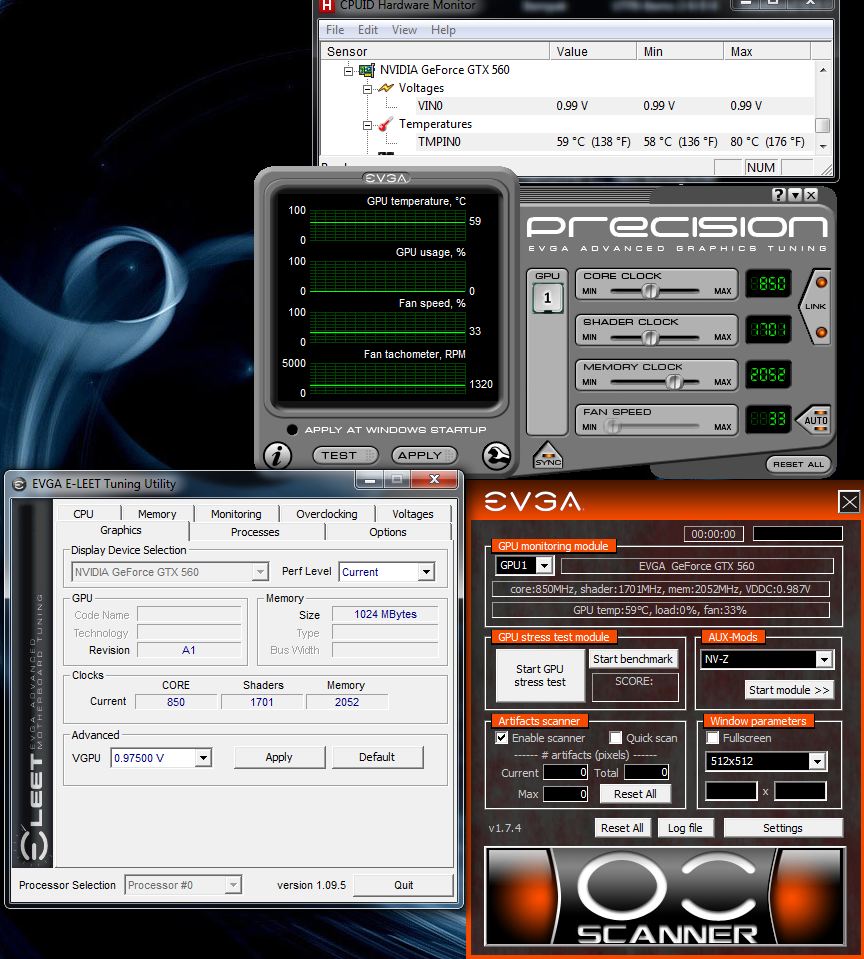Viewport: 864px width, 959px height.
Task: Click the NVIDIA GeForce GTX 560 card icon
Action: coord(367,70)
